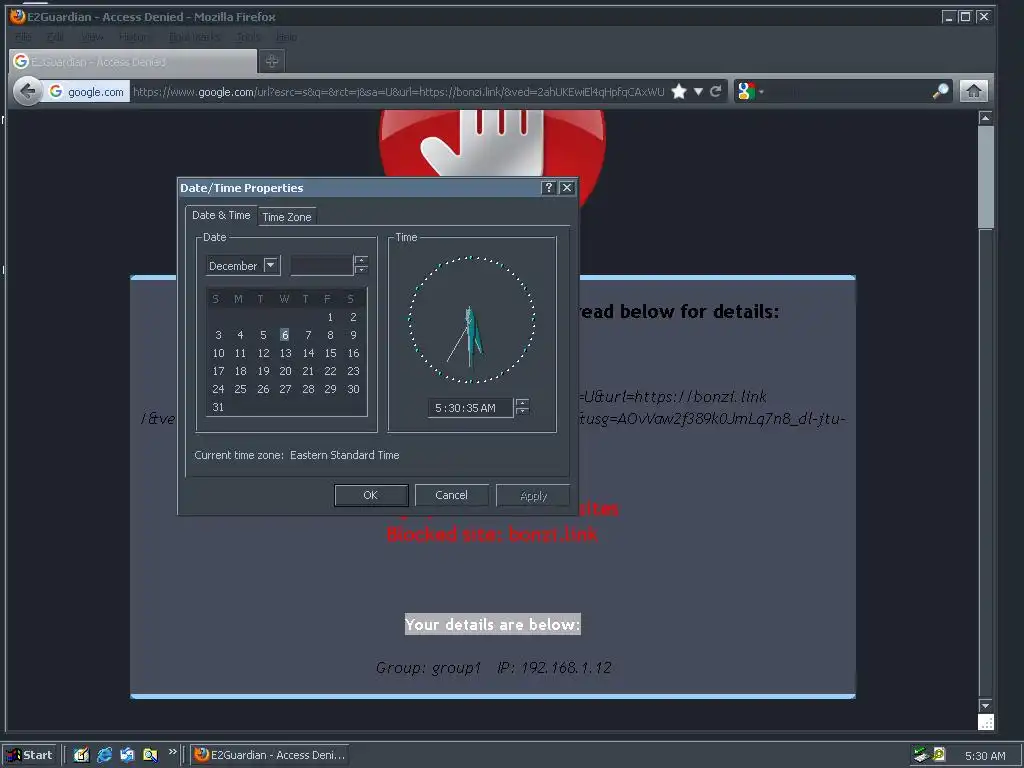Image resolution: width=1024 pixels, height=768 pixels.
Task: Open the Edit menu in Firefox
Action: coord(56,37)
